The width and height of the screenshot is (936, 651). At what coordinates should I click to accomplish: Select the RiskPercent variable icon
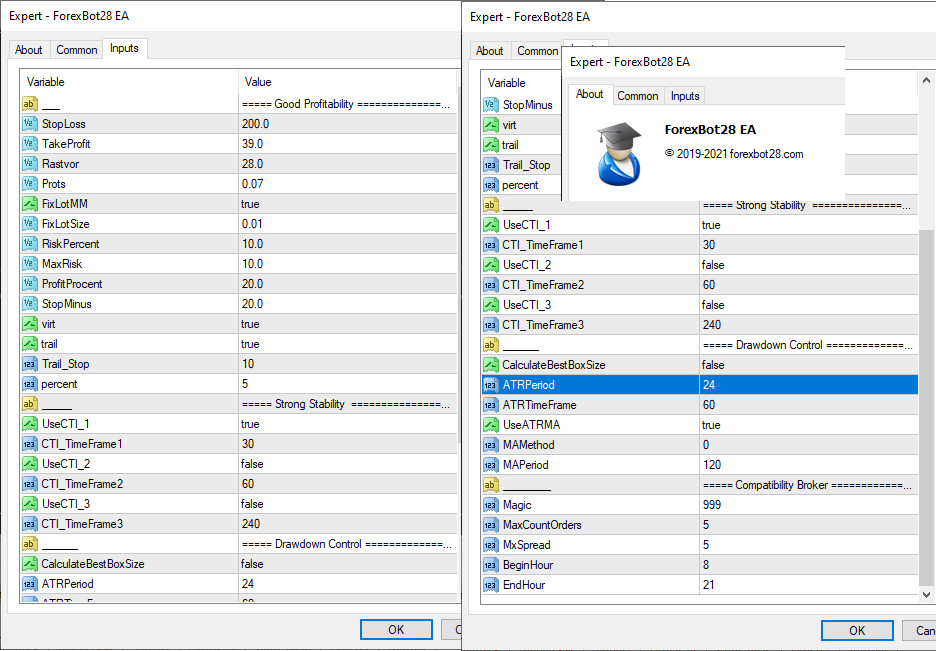tap(30, 244)
